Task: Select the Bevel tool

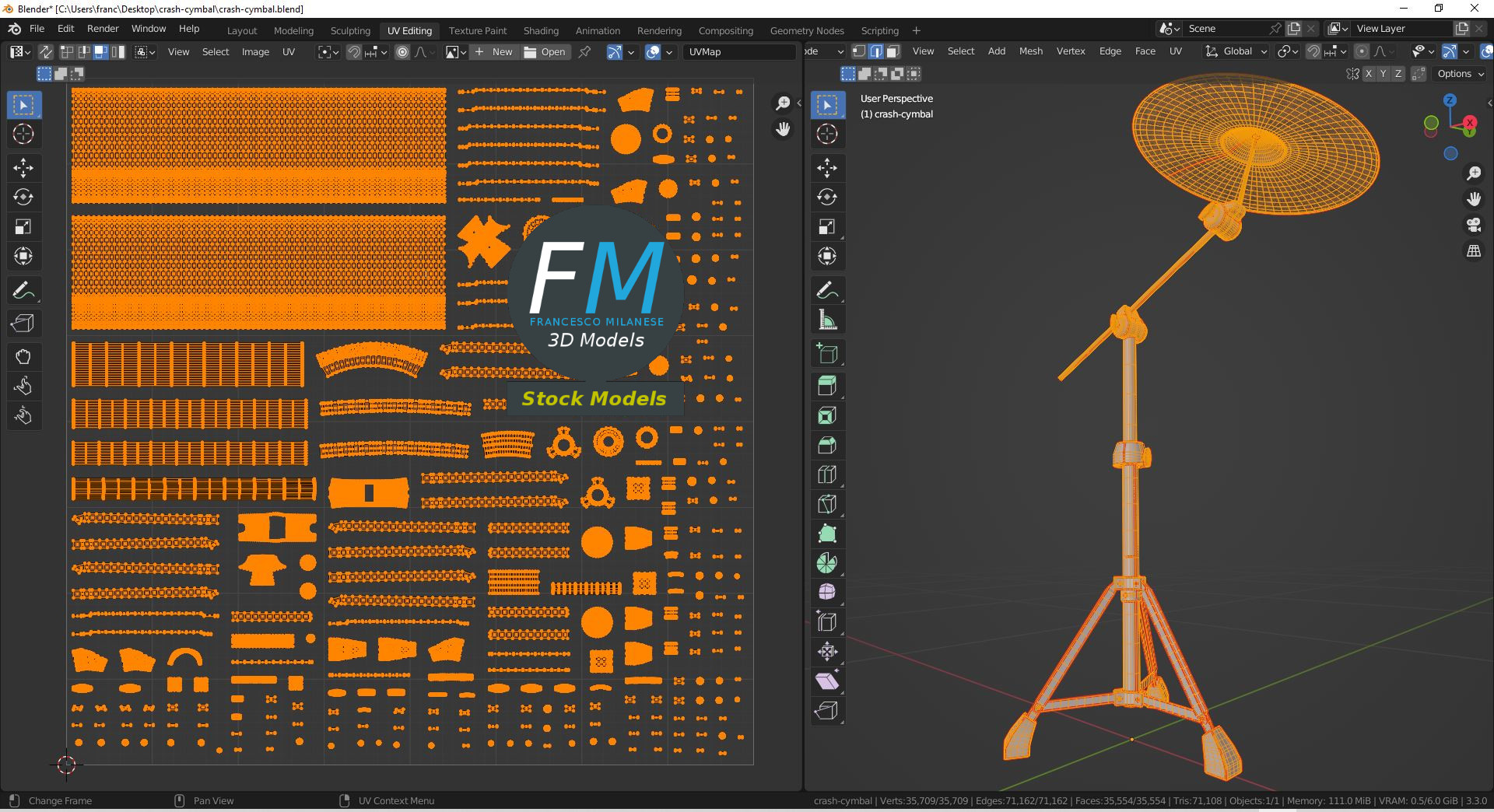Action: (x=827, y=445)
